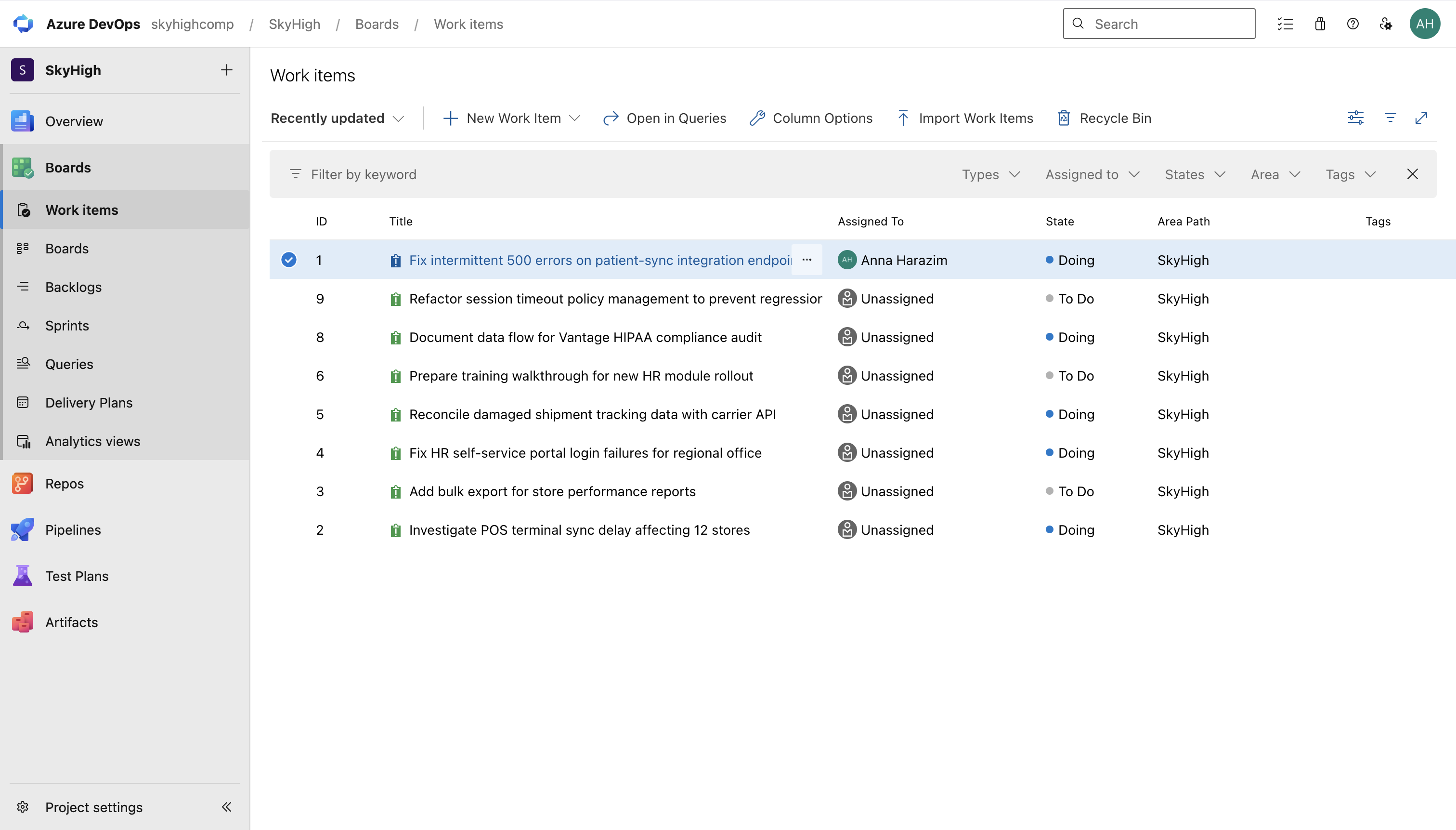
Task: Open the 'Fix intermittent 500 errors' work item link
Action: [600, 260]
